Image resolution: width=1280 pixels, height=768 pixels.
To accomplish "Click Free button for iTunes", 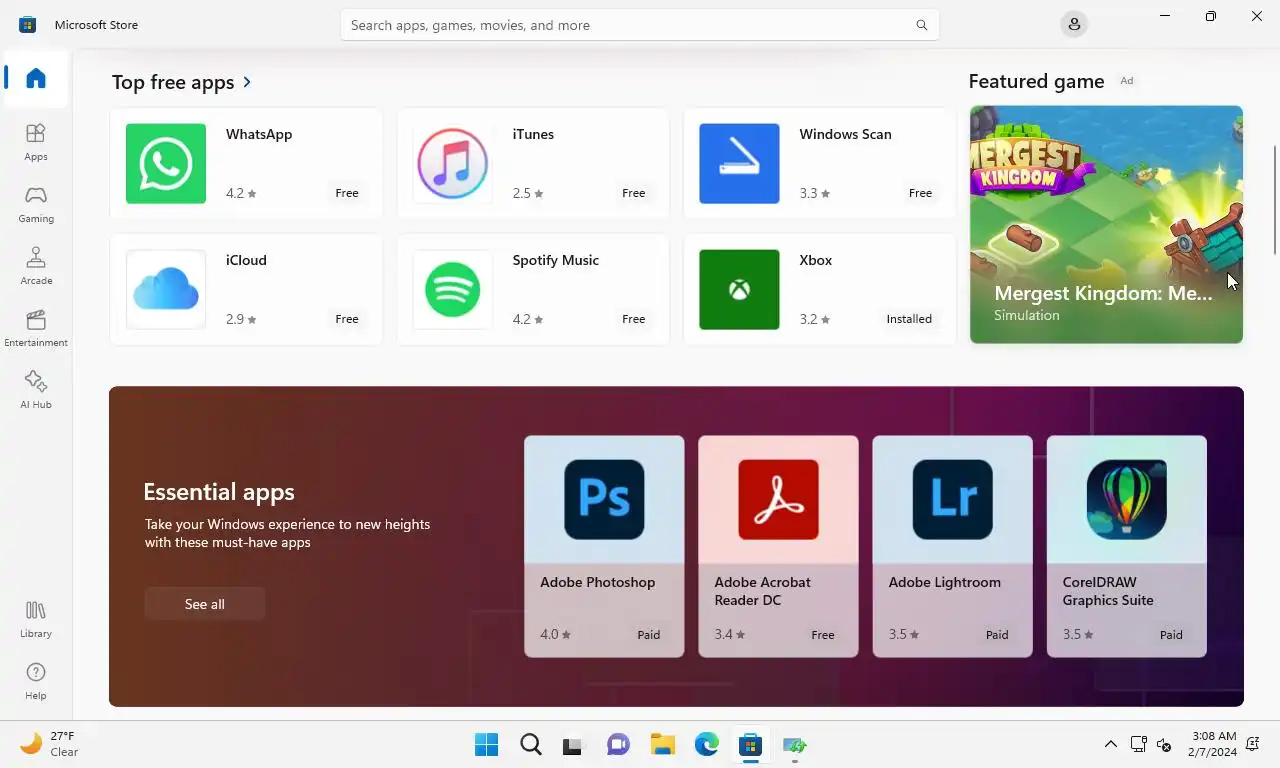I will click(x=634, y=193).
